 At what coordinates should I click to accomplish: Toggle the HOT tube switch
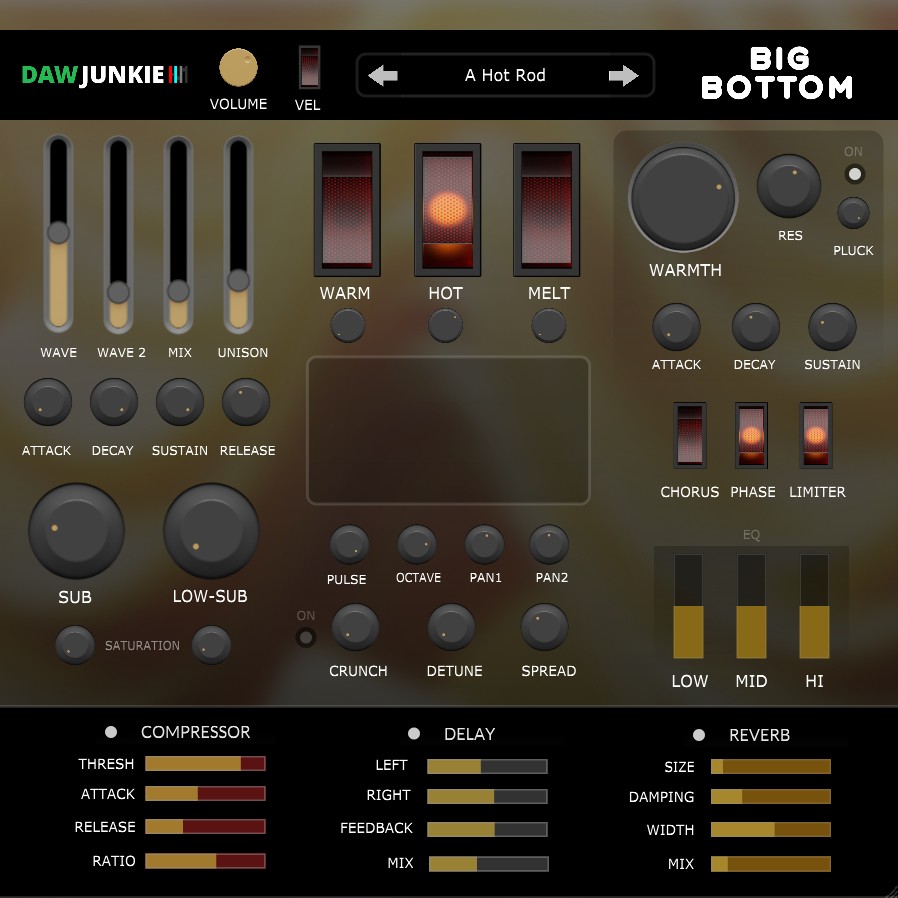[447, 210]
